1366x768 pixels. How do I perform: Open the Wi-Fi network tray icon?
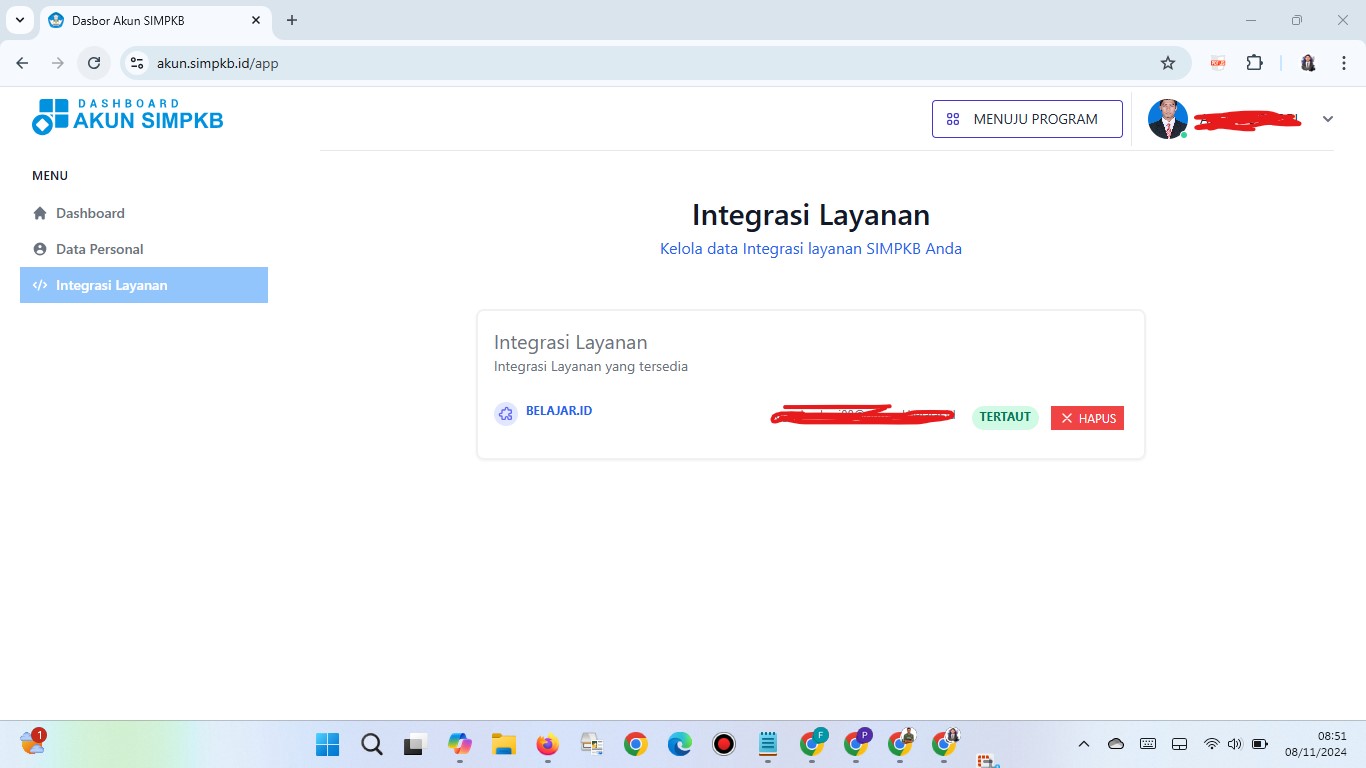pyautogui.click(x=1211, y=744)
